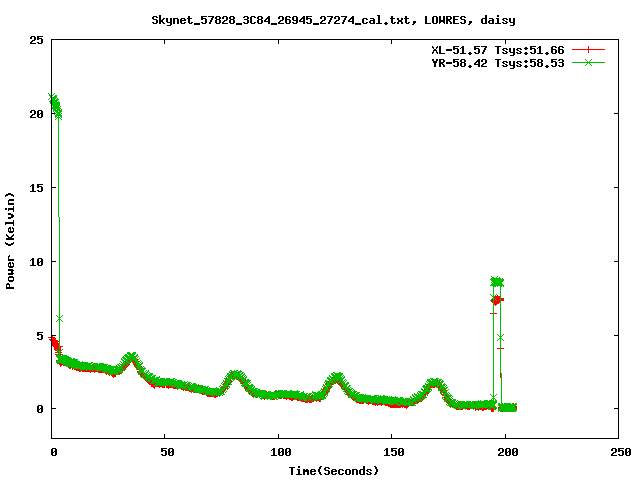Viewport: 640px width, 480px height.
Task: Click the green data peak near 20 Kelvin
Action: coord(55,105)
